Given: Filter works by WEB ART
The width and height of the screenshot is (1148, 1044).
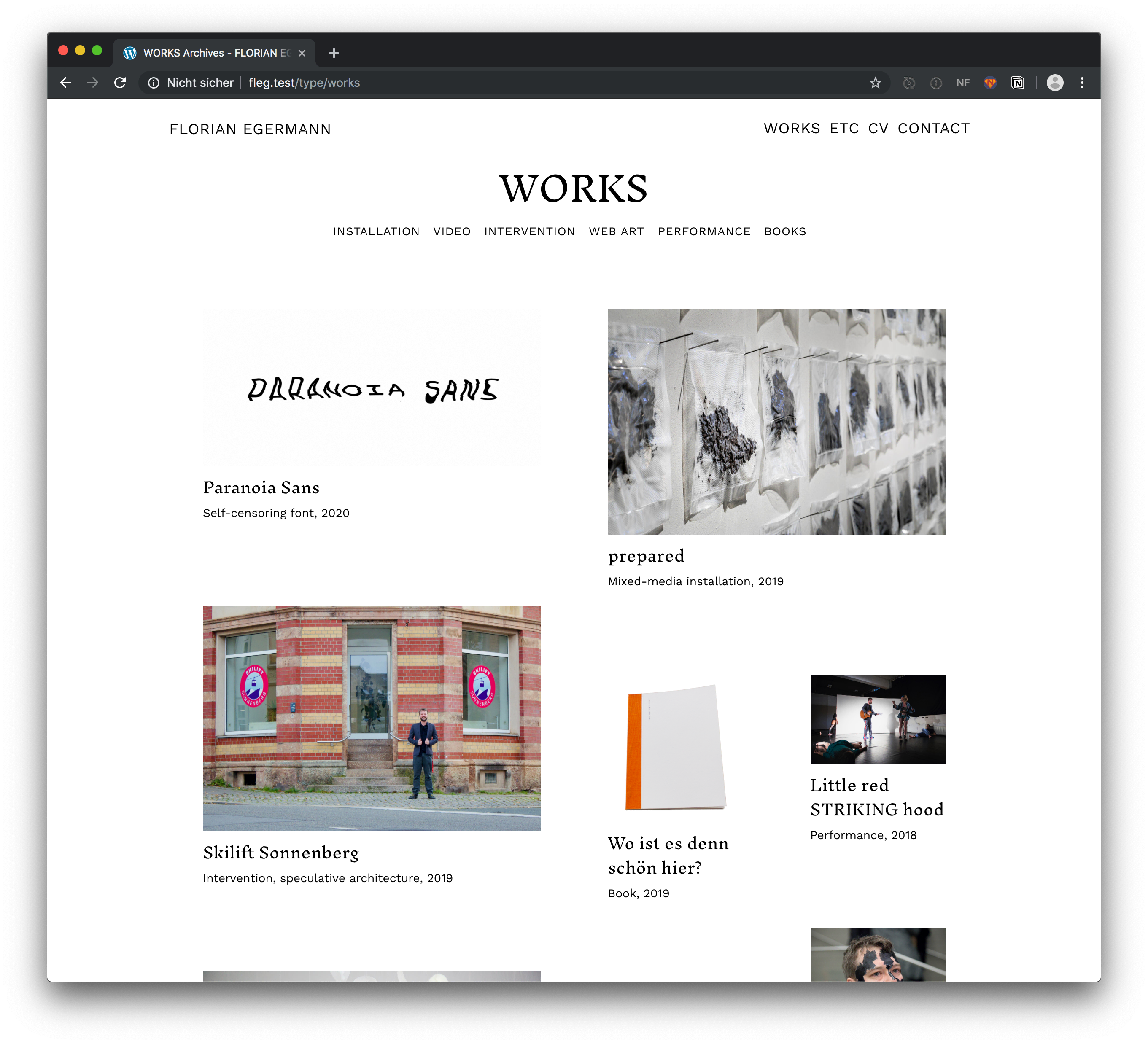Looking at the screenshot, I should click(x=616, y=231).
